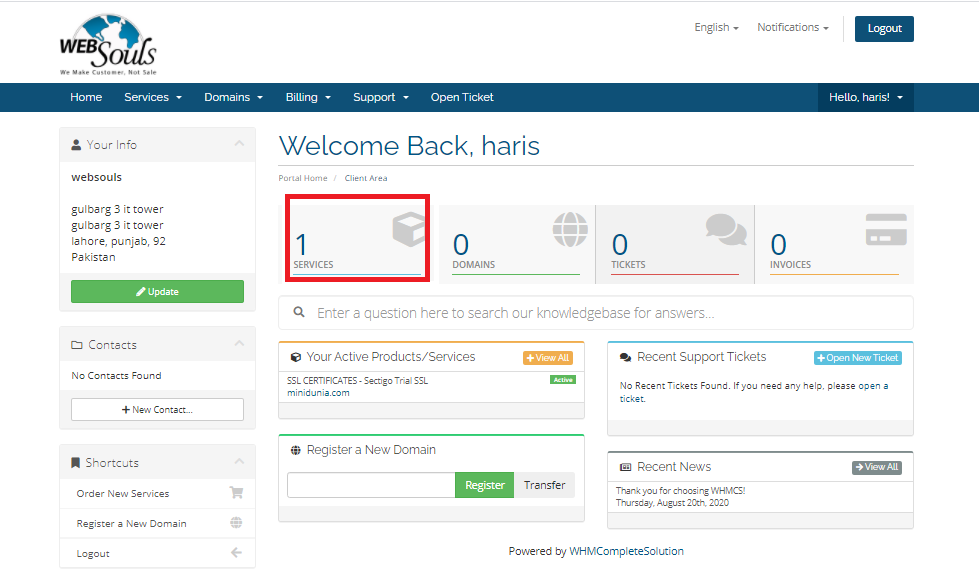Image resolution: width=979 pixels, height=571 pixels.
Task: Click the Open New Ticket button
Action: [x=857, y=358]
